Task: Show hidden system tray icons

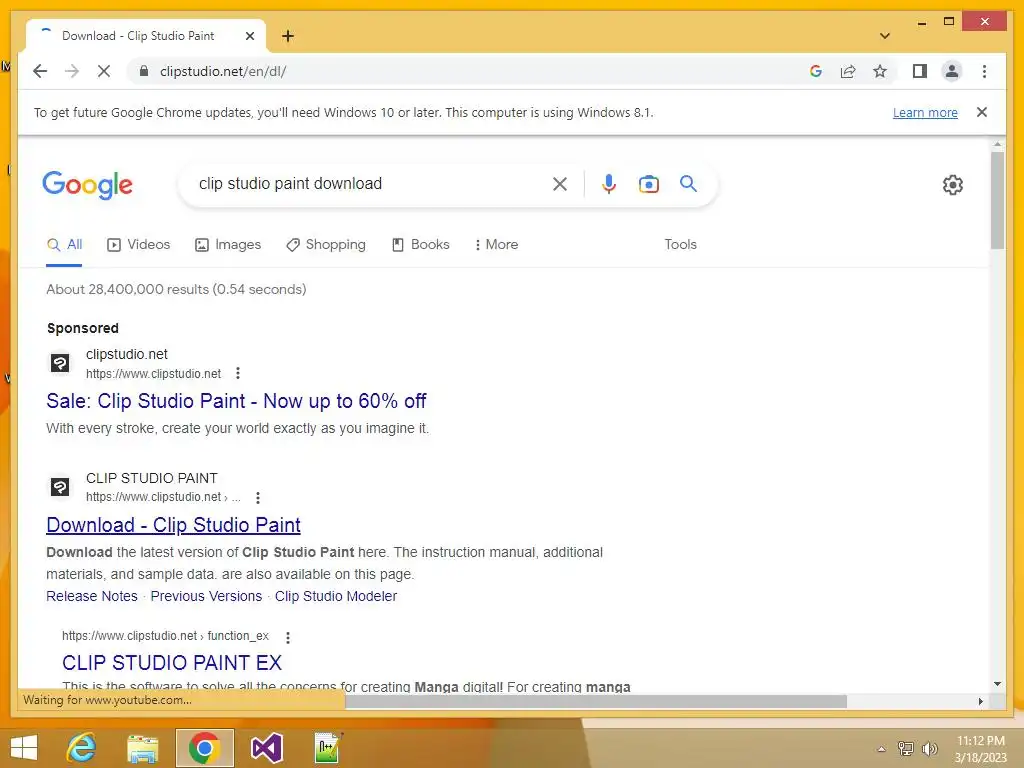Action: coord(881,749)
